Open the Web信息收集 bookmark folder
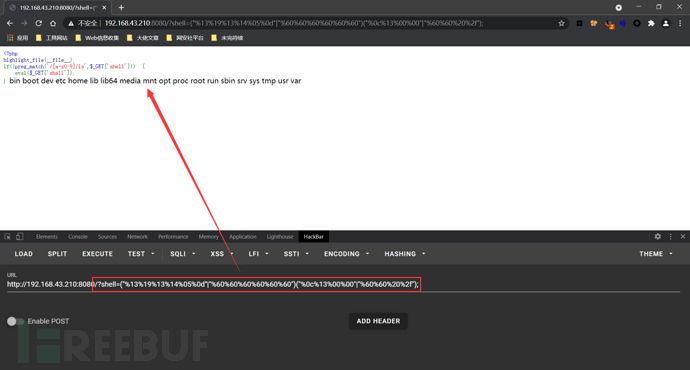This screenshot has width=690, height=370. (x=97, y=38)
